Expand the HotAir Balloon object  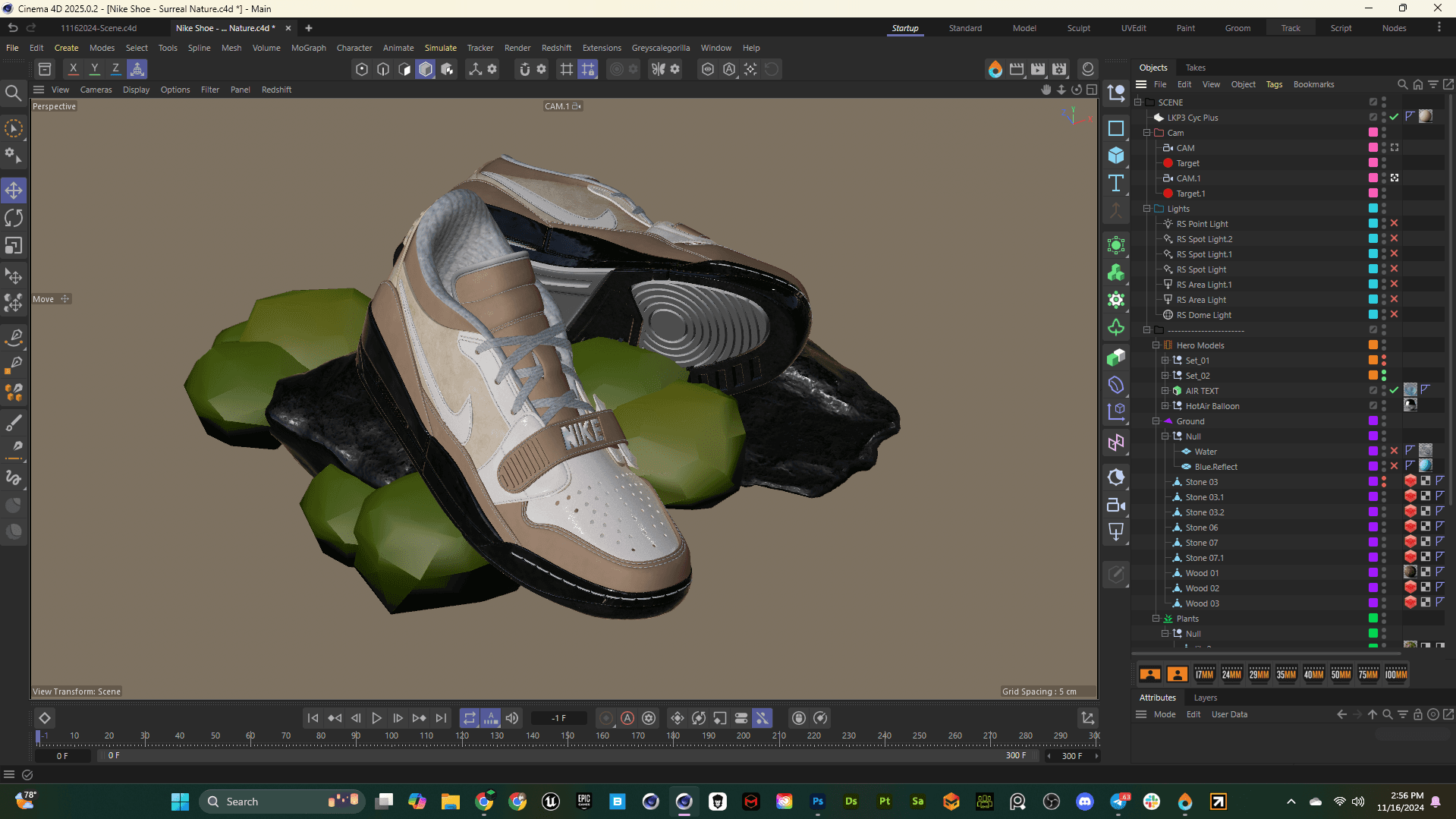coord(1165,406)
